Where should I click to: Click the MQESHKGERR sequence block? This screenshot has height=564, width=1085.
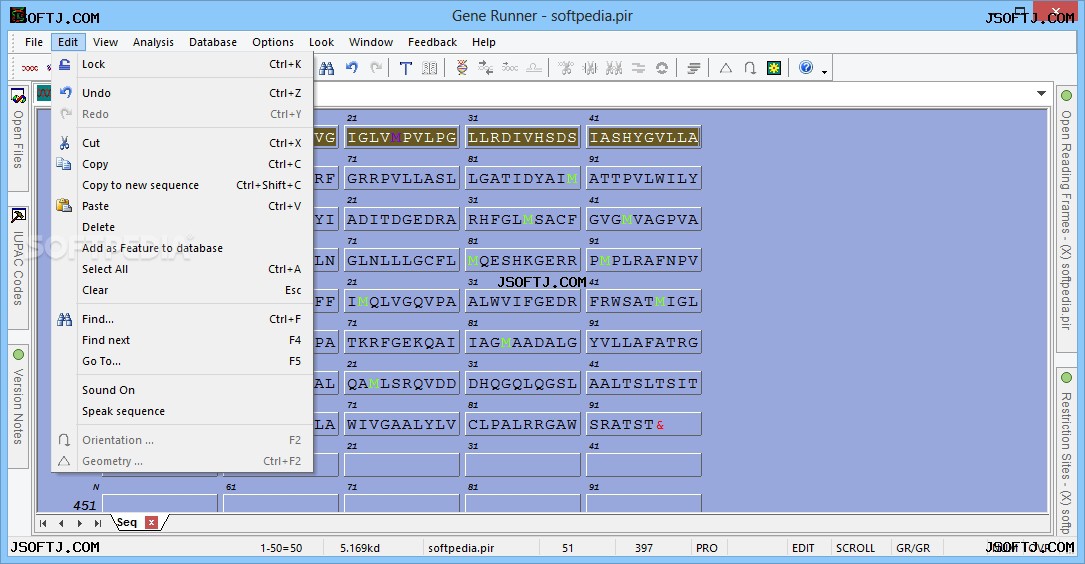pos(522,260)
